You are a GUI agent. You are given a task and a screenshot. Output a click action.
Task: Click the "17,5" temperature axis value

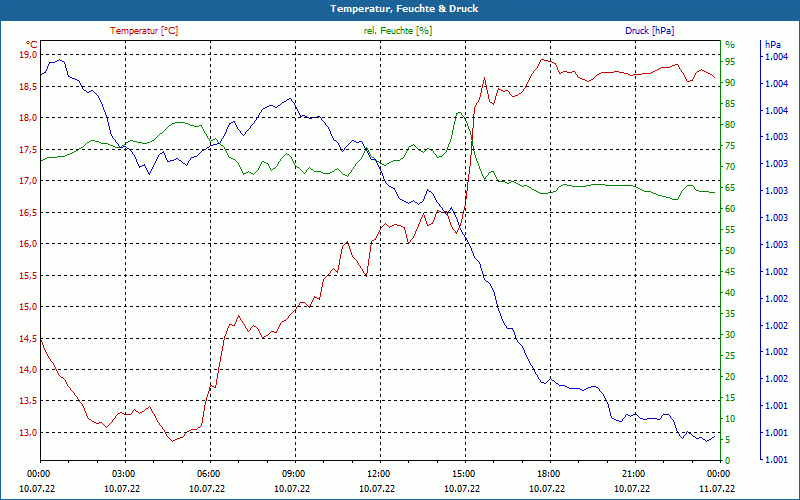(28, 149)
